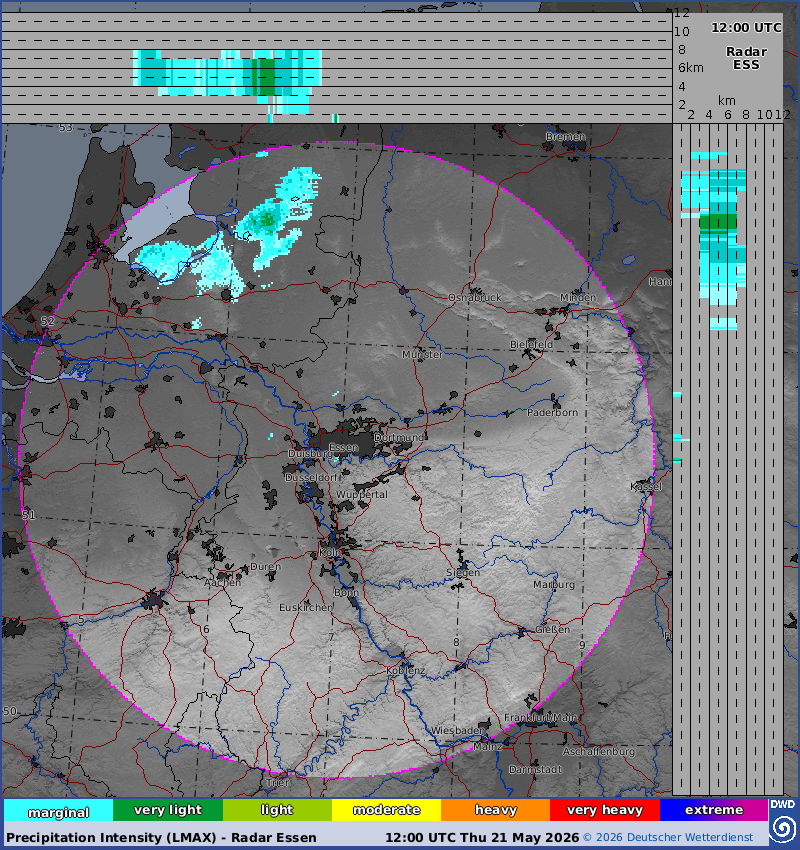Select the marginal cyan legend swatch
The height and width of the screenshot is (850, 800).
[59, 810]
